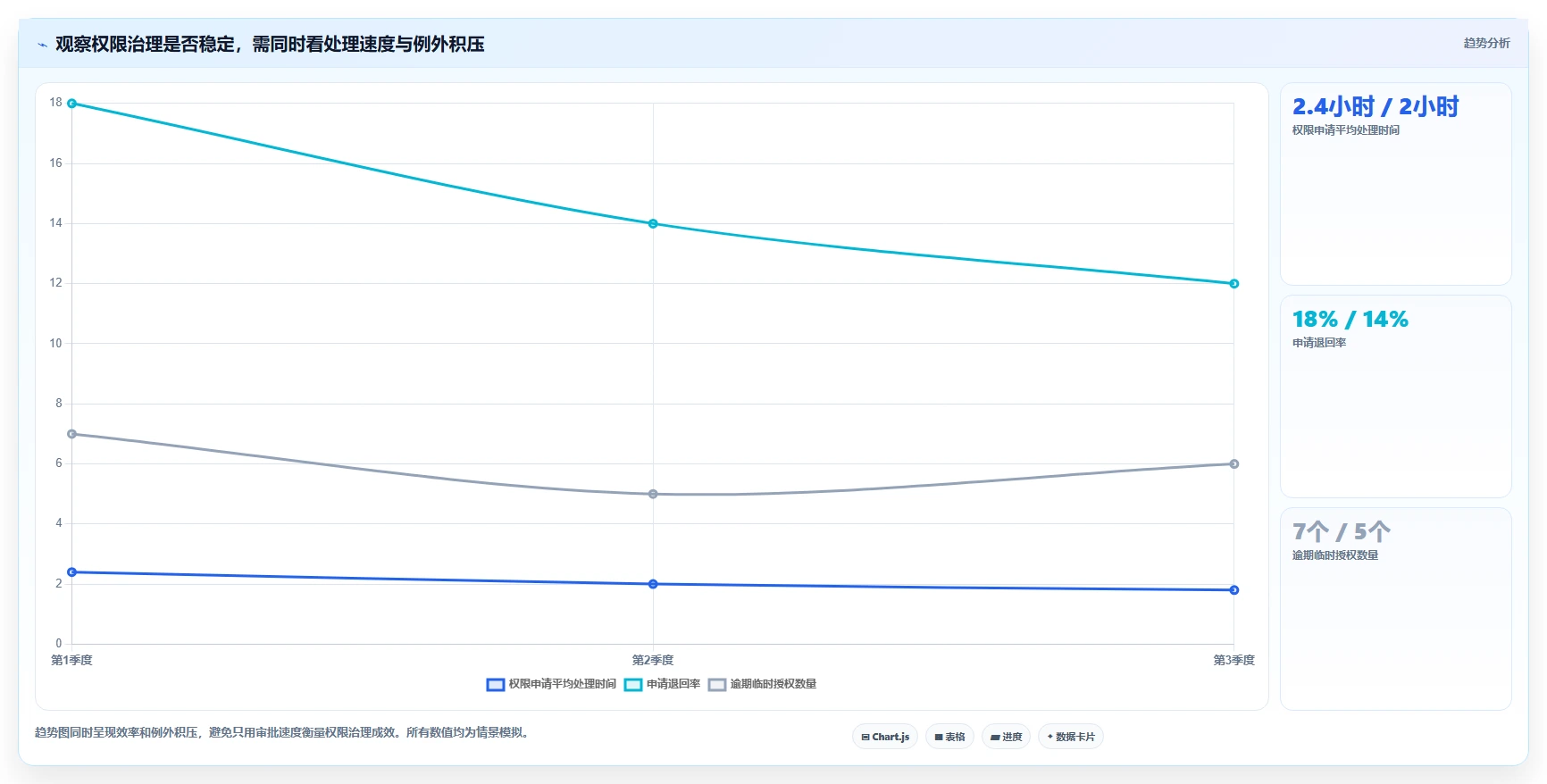Select the 18% / 14% data card

click(1395, 396)
